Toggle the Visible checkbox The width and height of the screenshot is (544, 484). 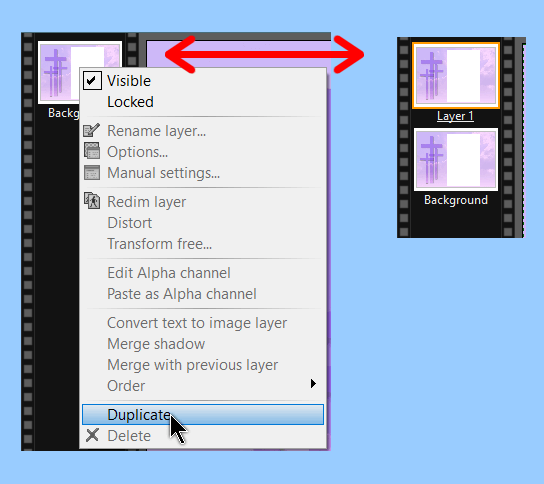(92, 80)
